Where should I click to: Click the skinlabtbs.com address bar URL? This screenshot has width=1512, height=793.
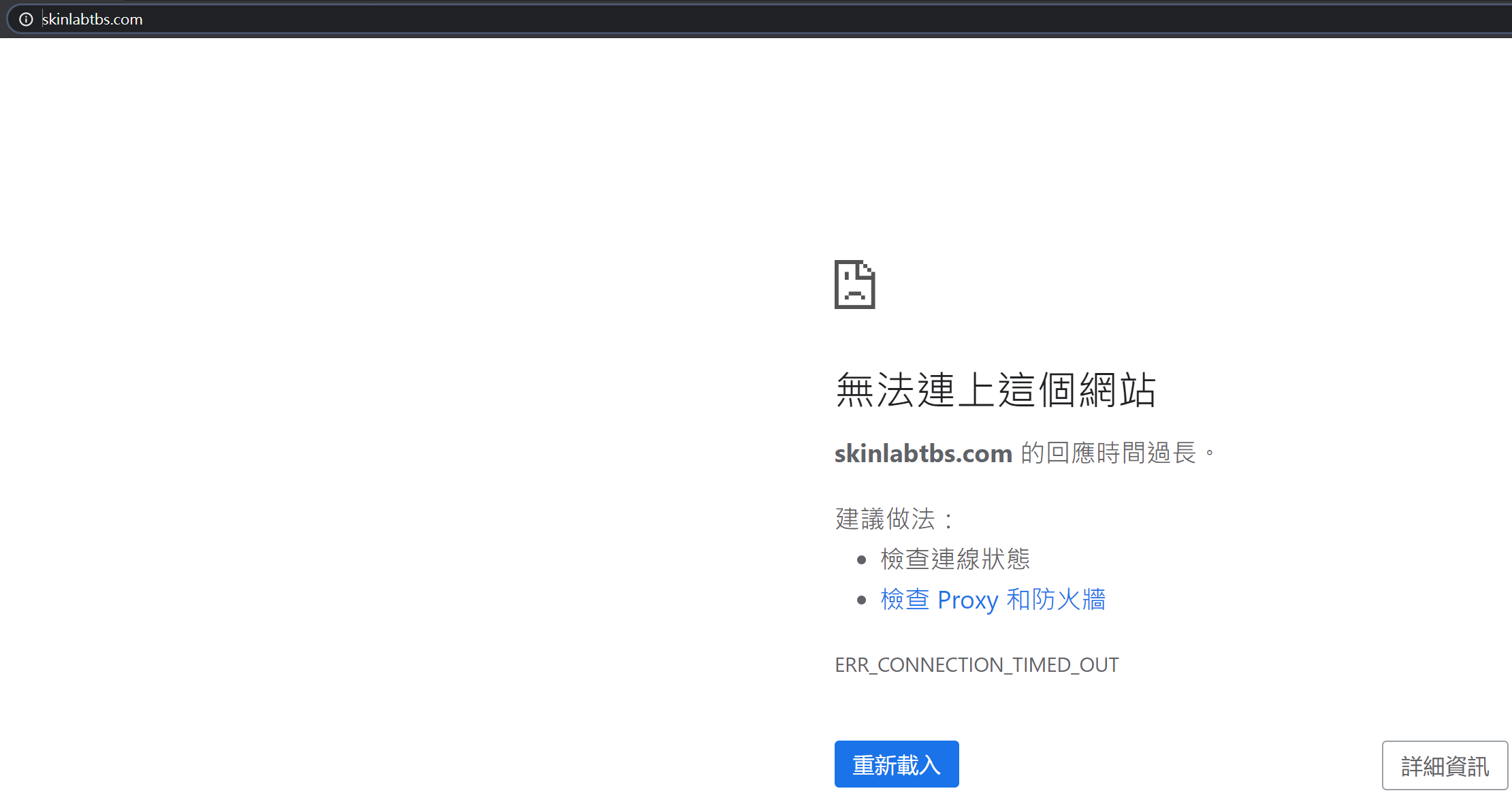pyautogui.click(x=92, y=19)
